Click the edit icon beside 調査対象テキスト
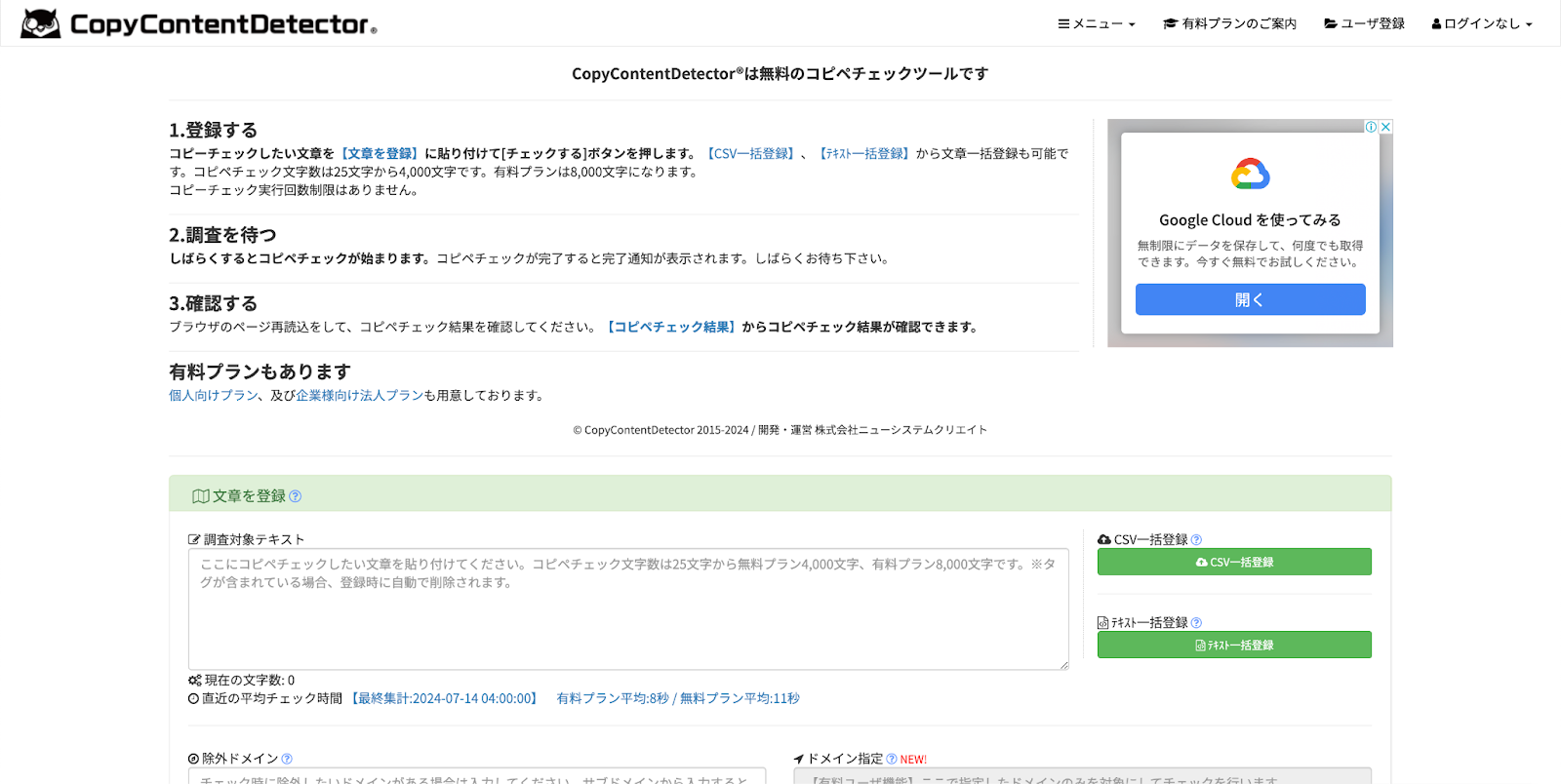The image size is (1561, 784). tap(194, 539)
